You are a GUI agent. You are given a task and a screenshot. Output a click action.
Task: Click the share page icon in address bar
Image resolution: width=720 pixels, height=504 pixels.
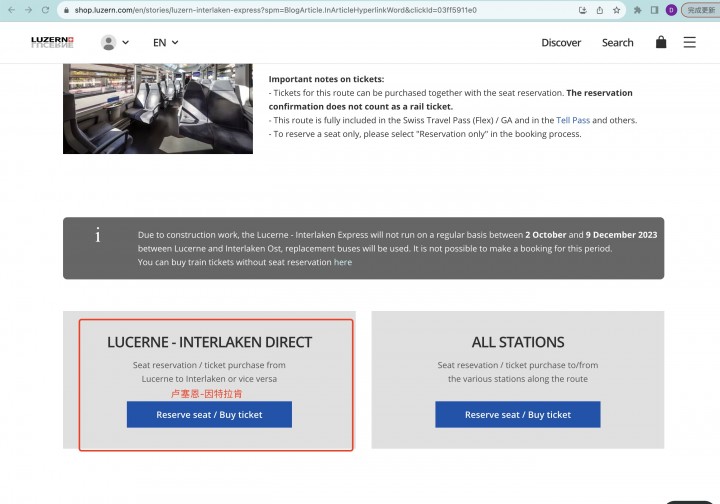click(x=600, y=10)
